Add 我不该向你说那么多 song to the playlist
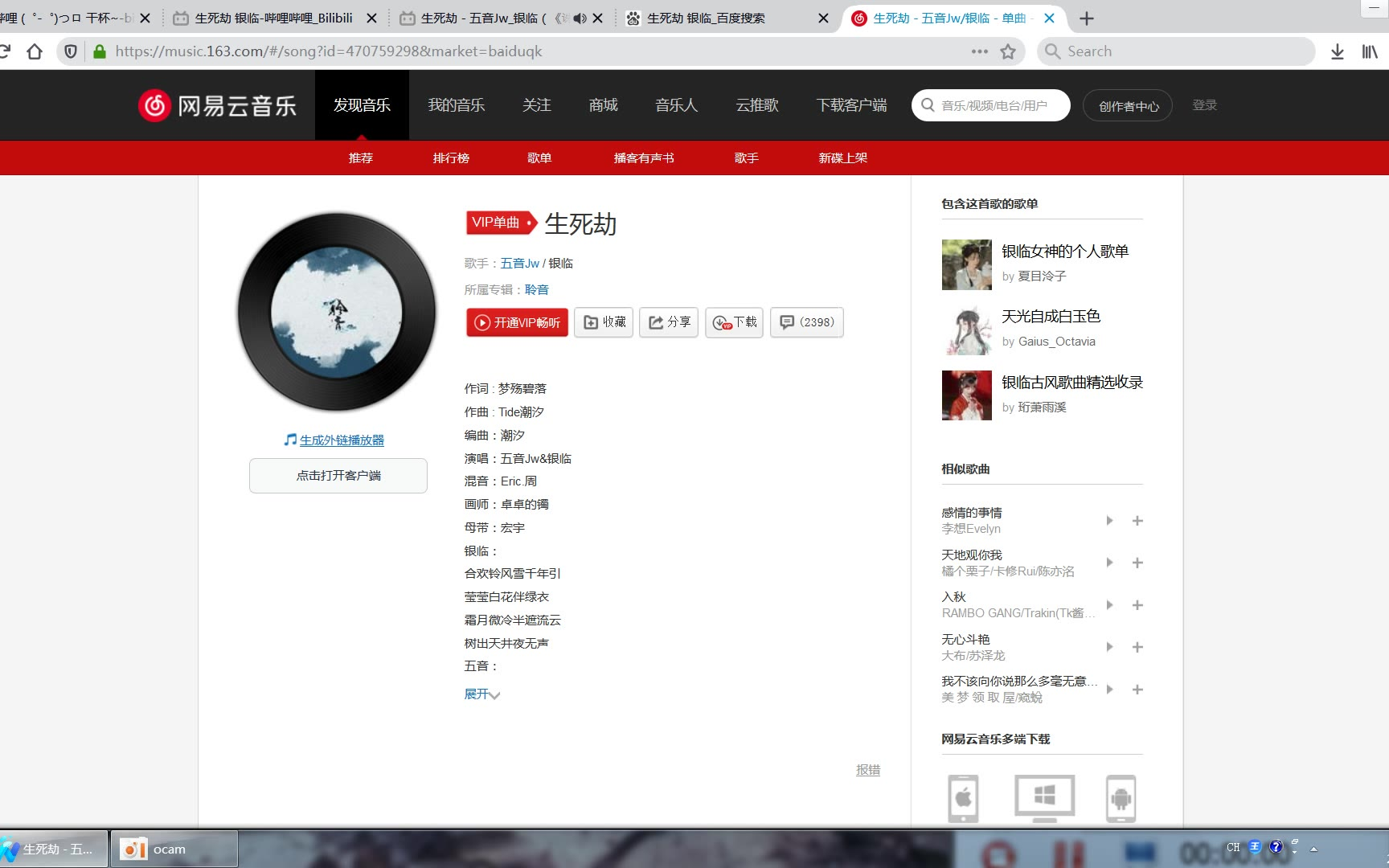The width and height of the screenshot is (1389, 868). click(x=1137, y=689)
